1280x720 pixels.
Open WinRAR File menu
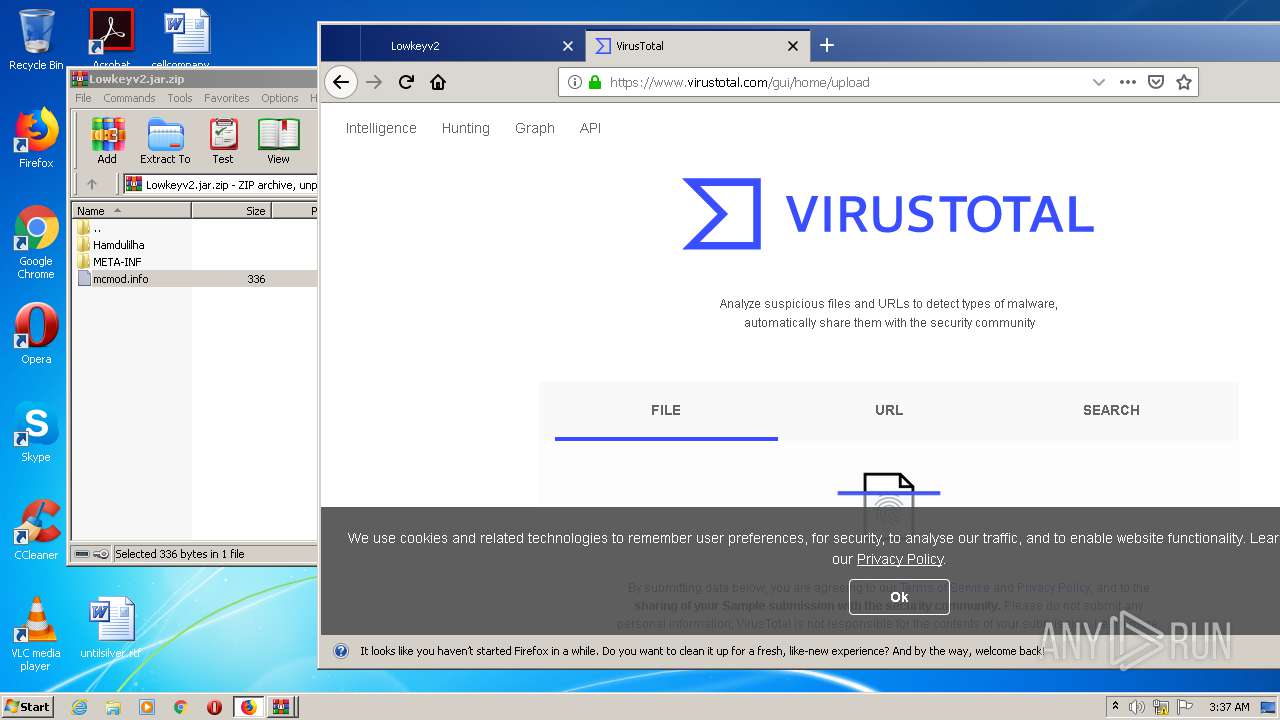tap(83, 98)
